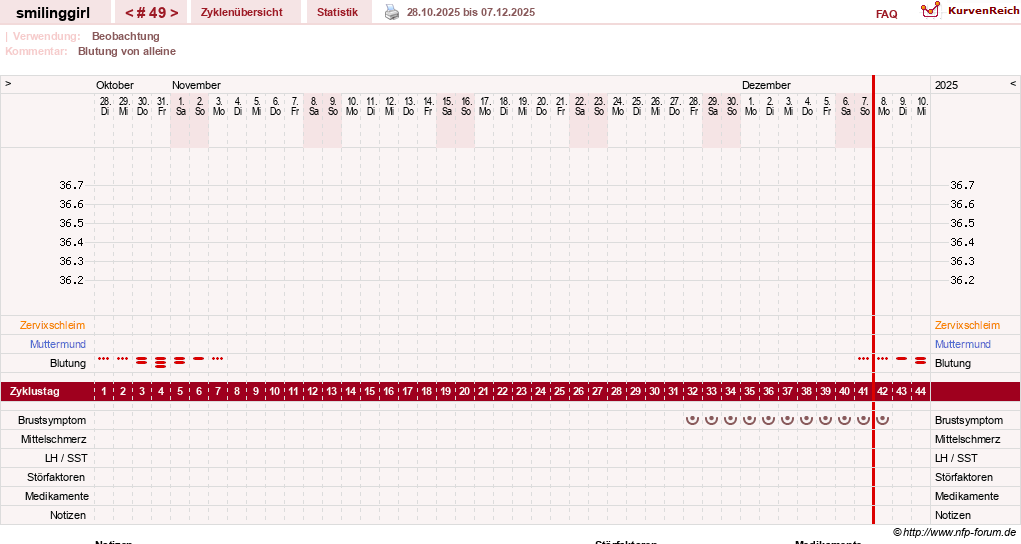Click the left Medikamente row label
The height and width of the screenshot is (544, 1021).
(57, 496)
